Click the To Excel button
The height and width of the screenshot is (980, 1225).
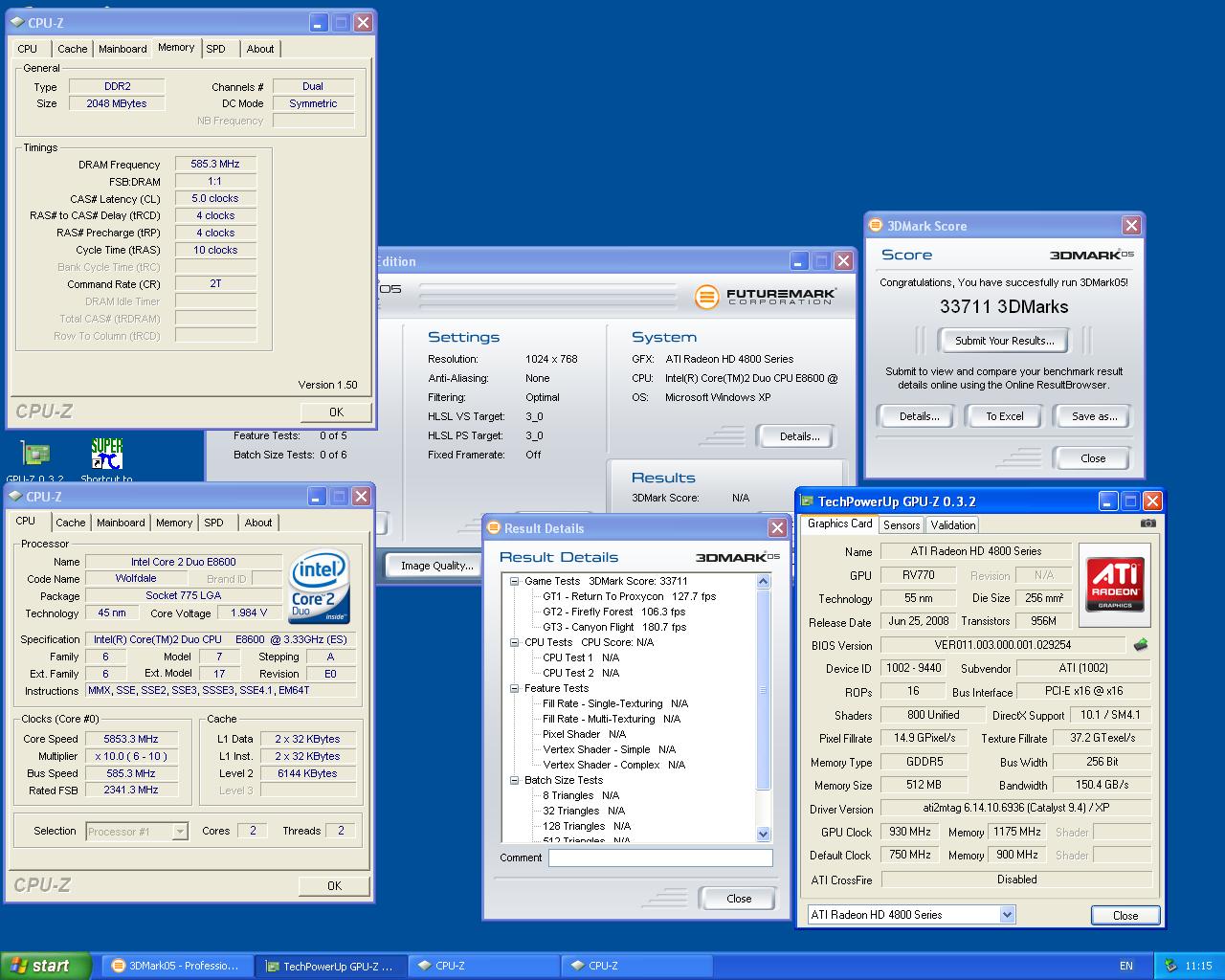(x=1005, y=416)
